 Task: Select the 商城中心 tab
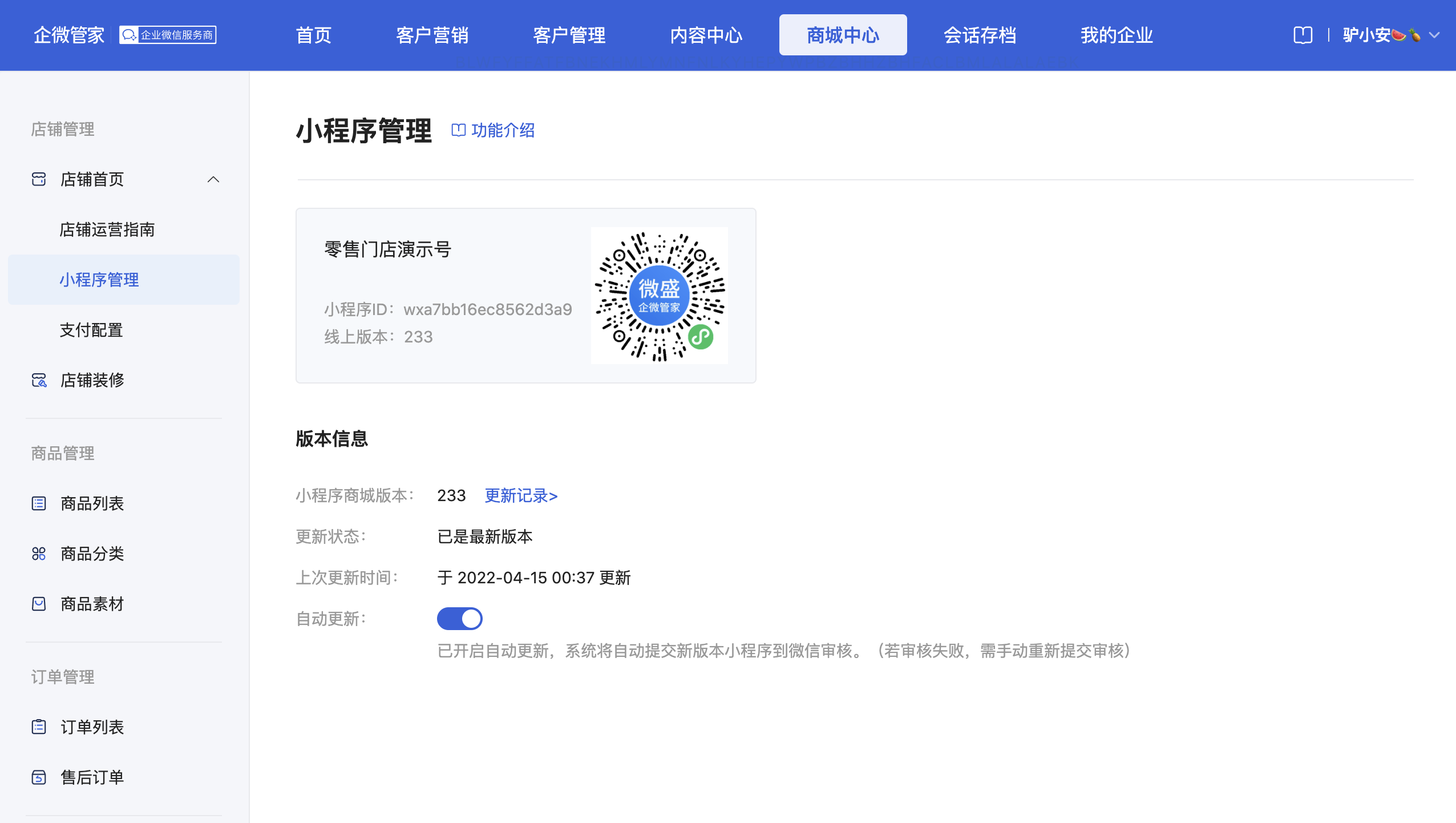[843, 35]
